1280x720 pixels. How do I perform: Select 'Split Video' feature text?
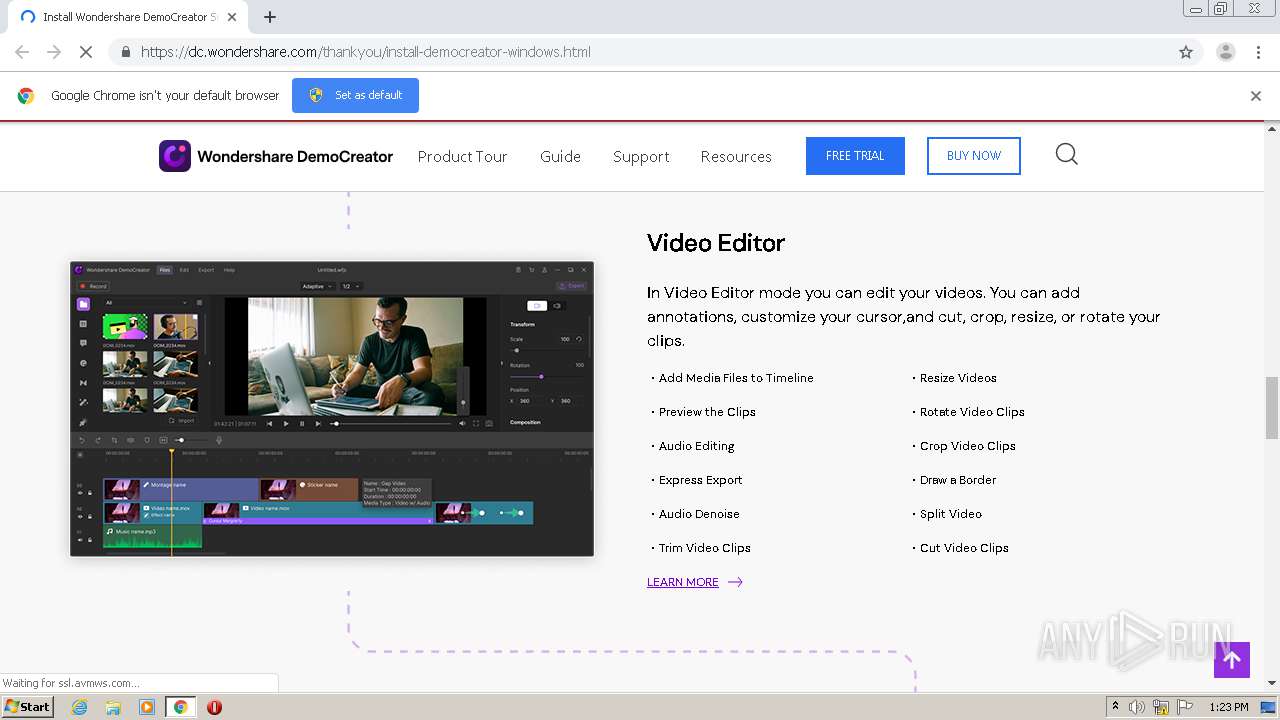coord(951,514)
